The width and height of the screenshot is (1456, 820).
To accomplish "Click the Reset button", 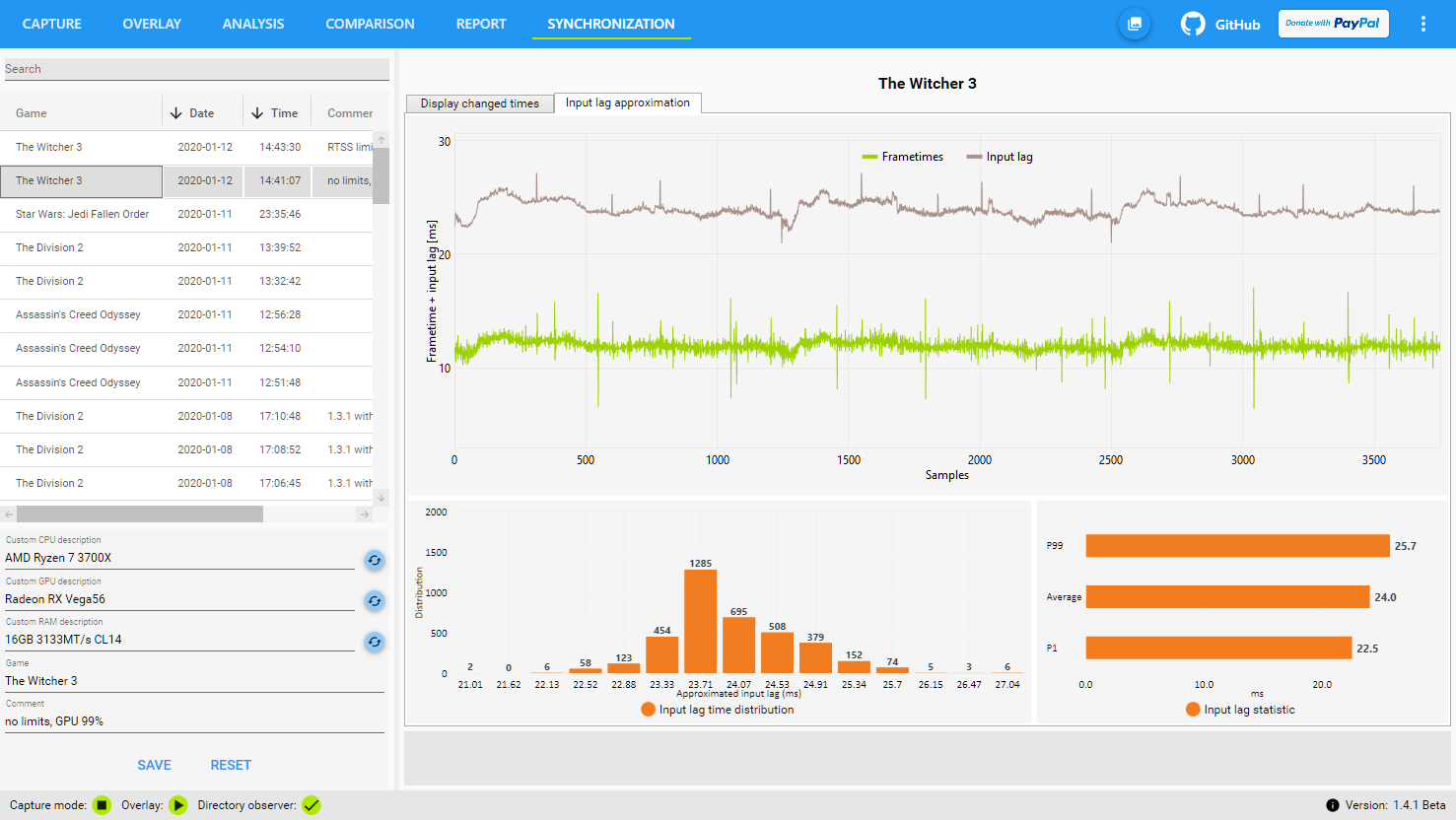I will tap(231, 765).
